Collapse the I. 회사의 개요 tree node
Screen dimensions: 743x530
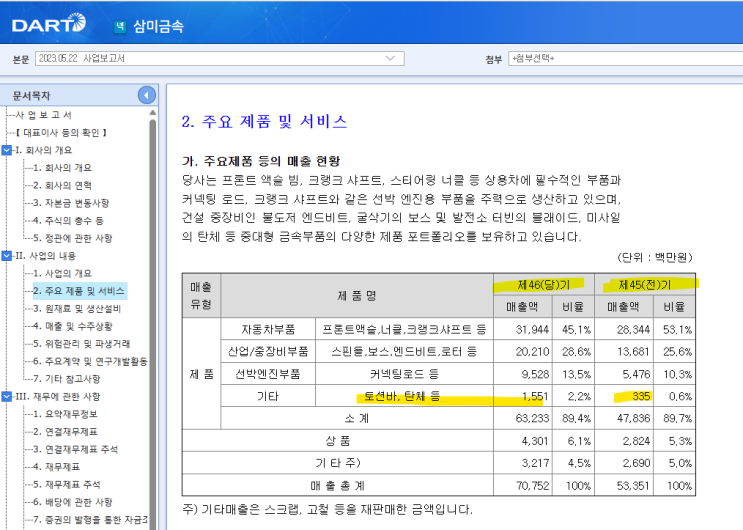[7, 150]
